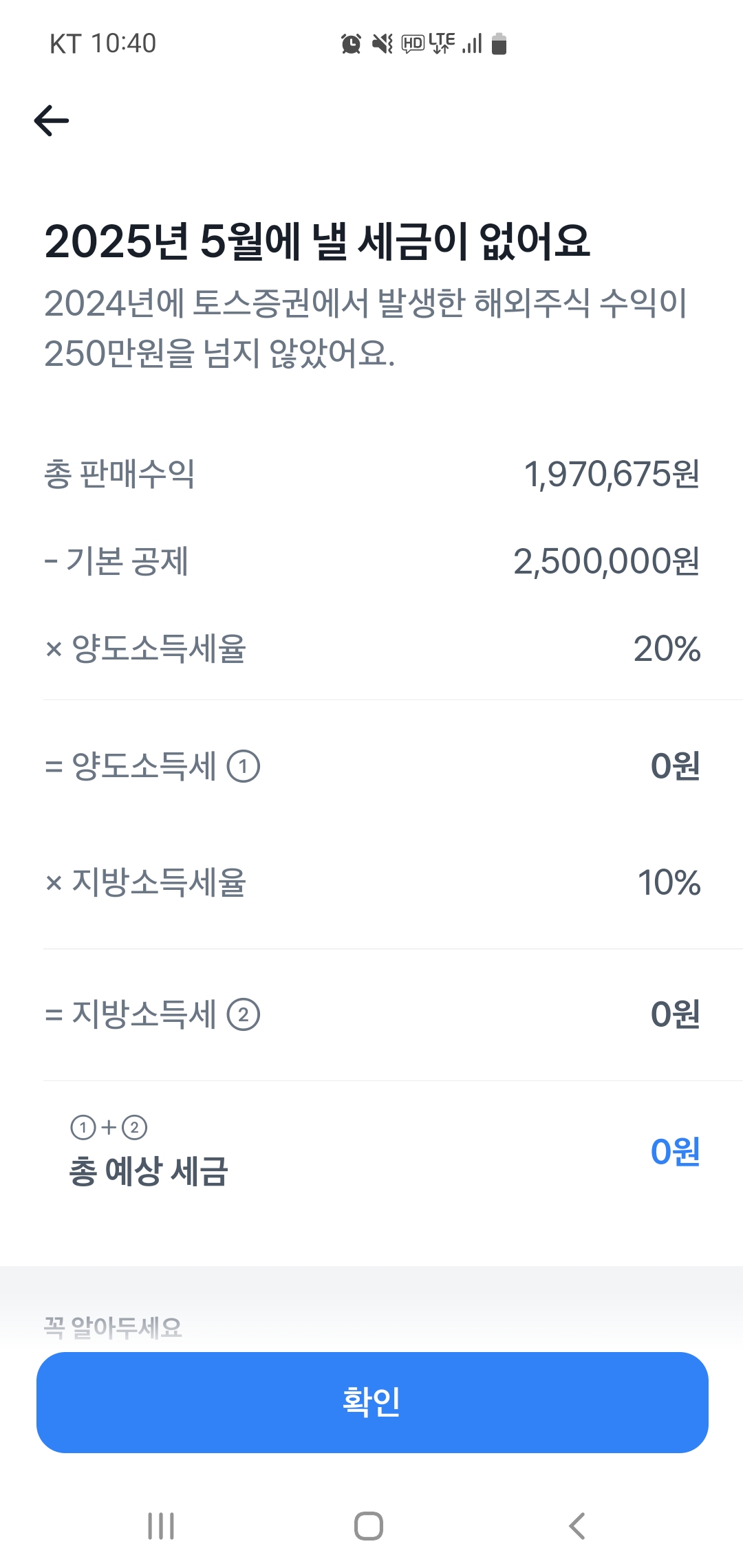
Task: Tap the 10% 지방소득세율 value
Action: point(669,882)
